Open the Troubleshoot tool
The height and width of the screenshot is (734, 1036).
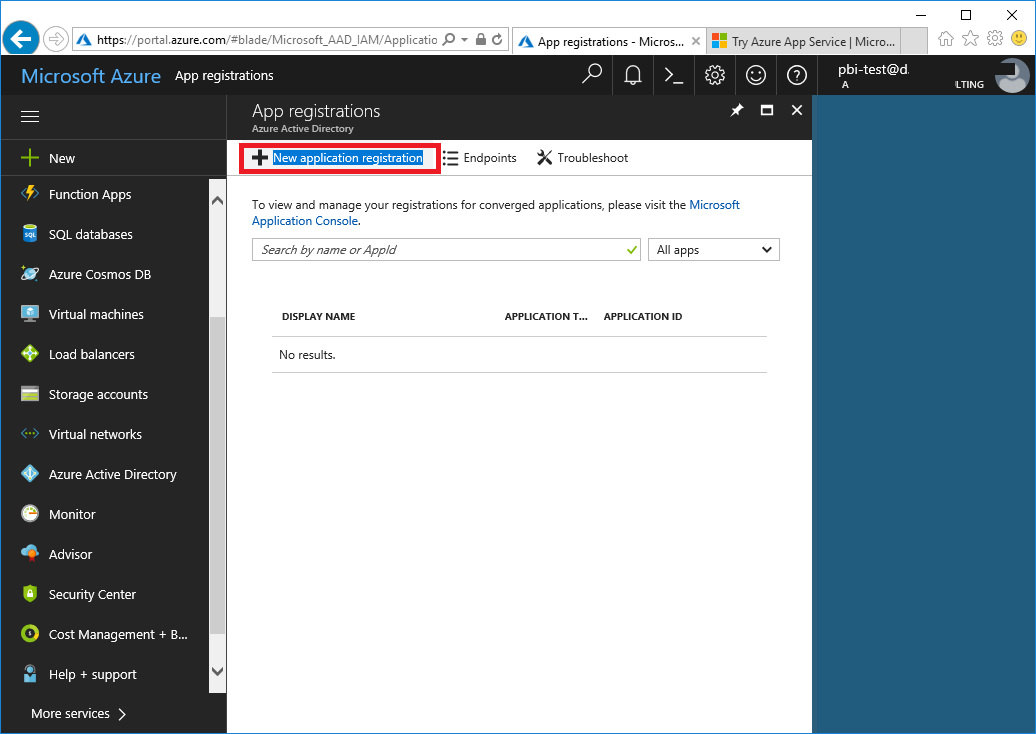(x=582, y=158)
